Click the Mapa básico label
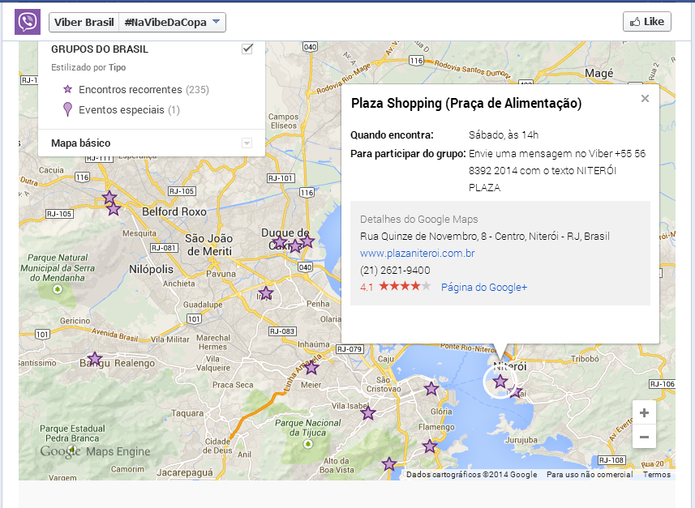The height and width of the screenshot is (508, 695). (81, 143)
